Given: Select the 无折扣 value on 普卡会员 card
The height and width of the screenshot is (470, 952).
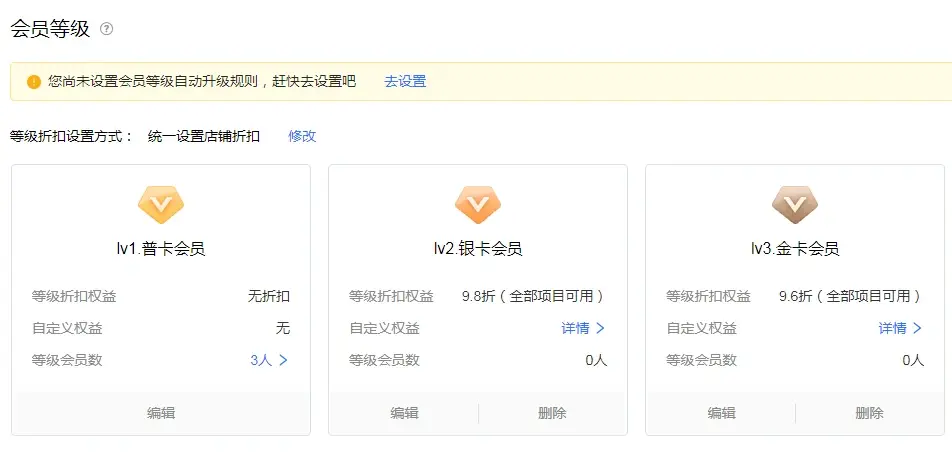Looking at the screenshot, I should pos(269,296).
